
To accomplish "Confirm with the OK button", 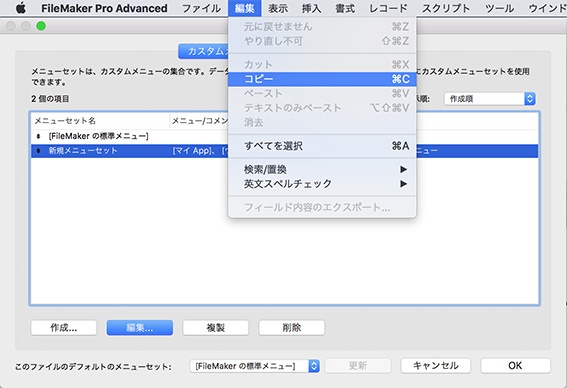I will tap(515, 366).
